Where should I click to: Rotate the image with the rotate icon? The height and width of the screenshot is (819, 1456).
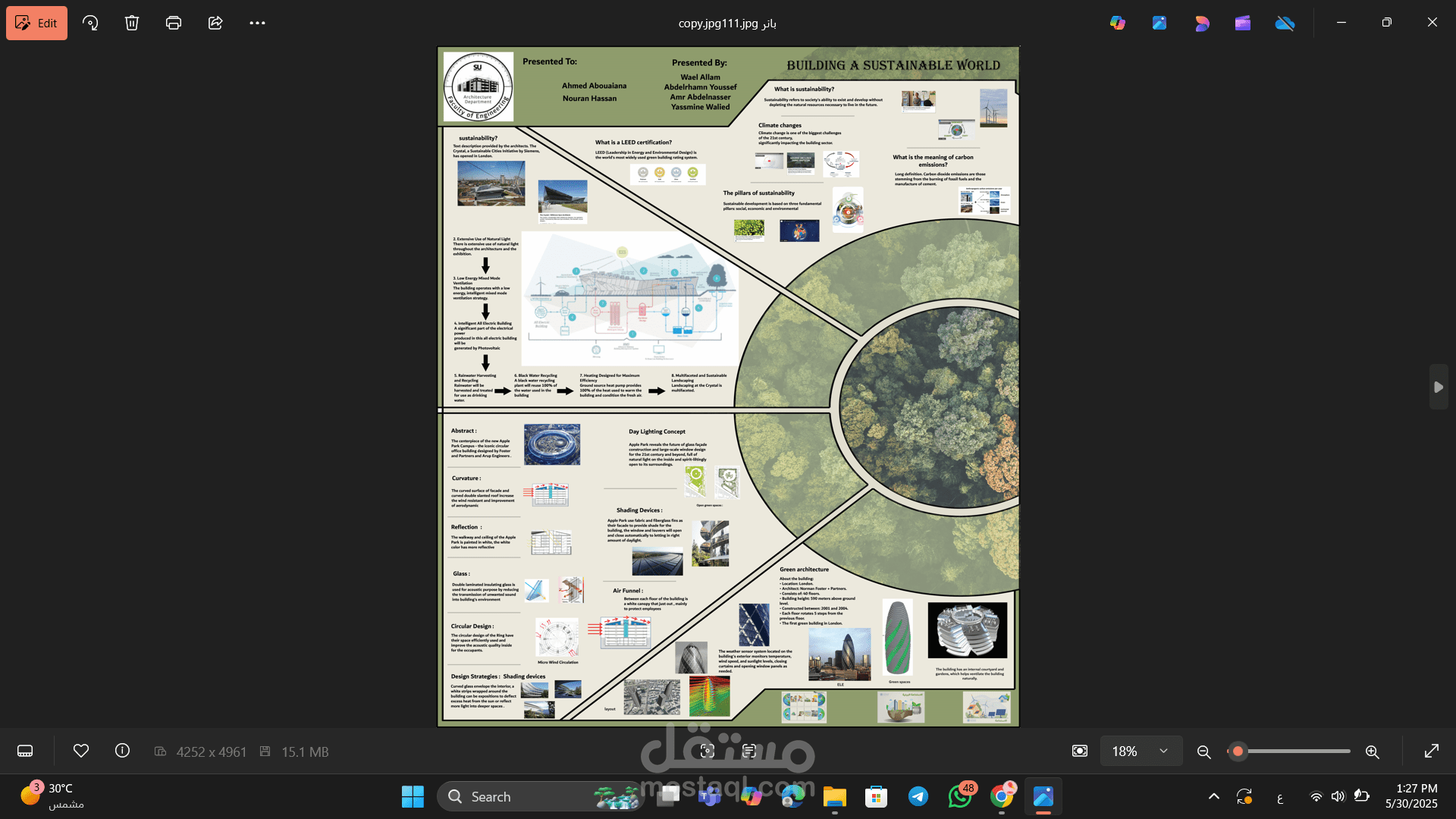[x=90, y=23]
